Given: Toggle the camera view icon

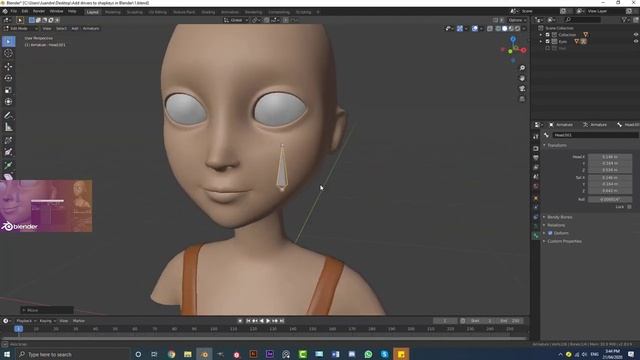Looking at the screenshot, I should point(522,89).
